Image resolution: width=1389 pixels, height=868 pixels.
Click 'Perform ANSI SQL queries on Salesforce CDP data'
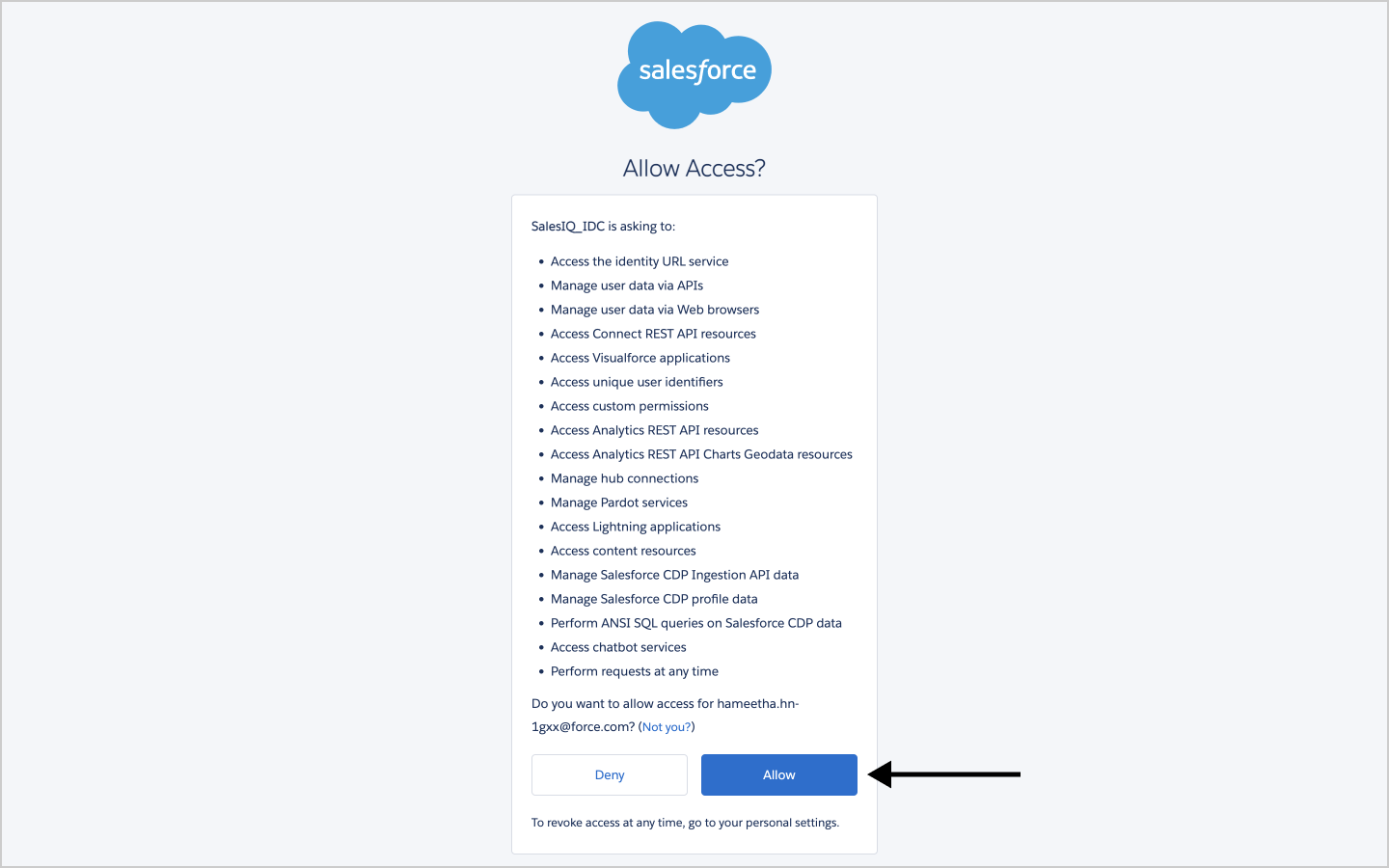coord(696,623)
